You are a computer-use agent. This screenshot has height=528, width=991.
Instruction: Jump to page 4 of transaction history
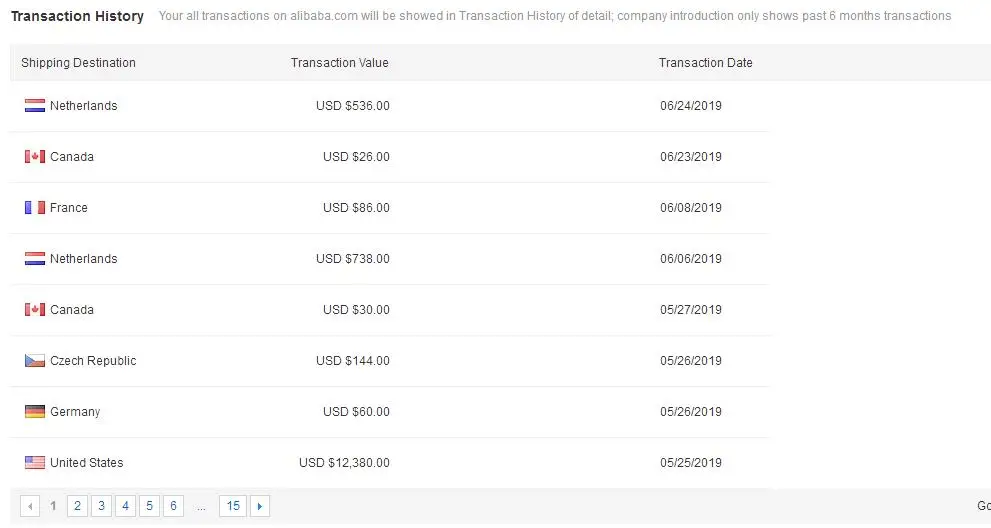click(125, 506)
